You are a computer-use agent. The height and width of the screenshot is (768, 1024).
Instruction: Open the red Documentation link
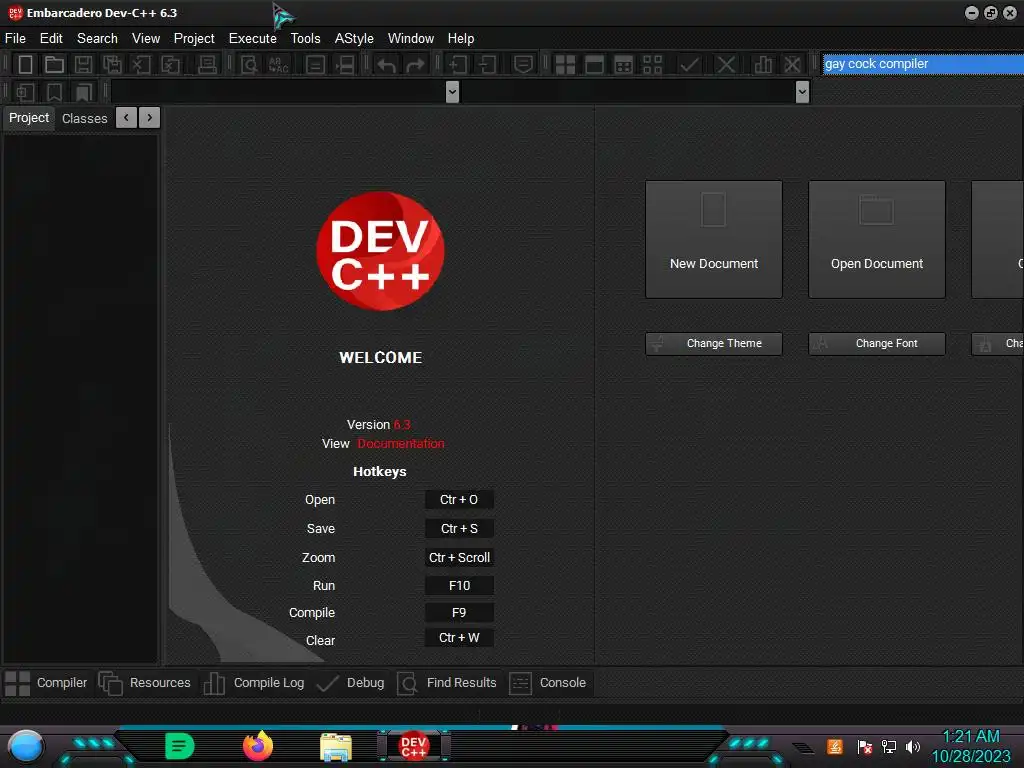[401, 443]
